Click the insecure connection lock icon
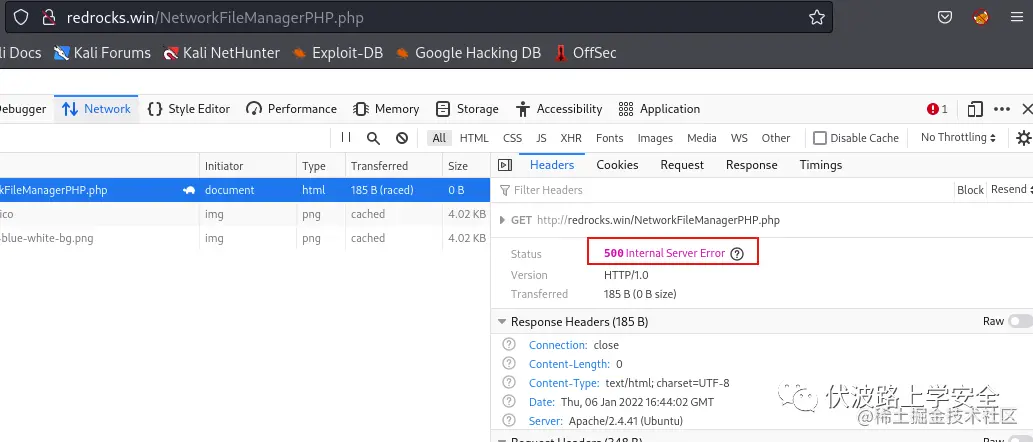Viewport: 1033px width, 442px height. pyautogui.click(x=48, y=18)
